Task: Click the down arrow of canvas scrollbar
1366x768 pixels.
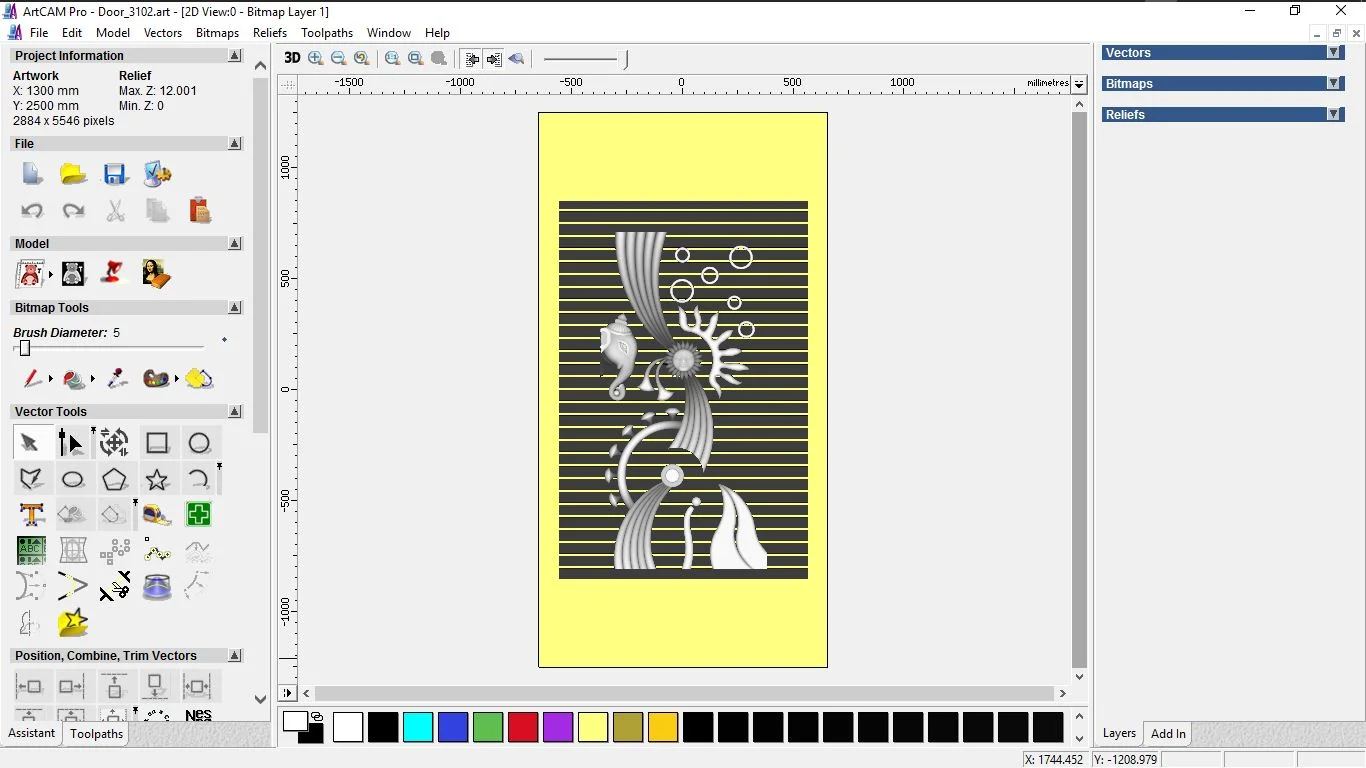Action: pos(1079,677)
